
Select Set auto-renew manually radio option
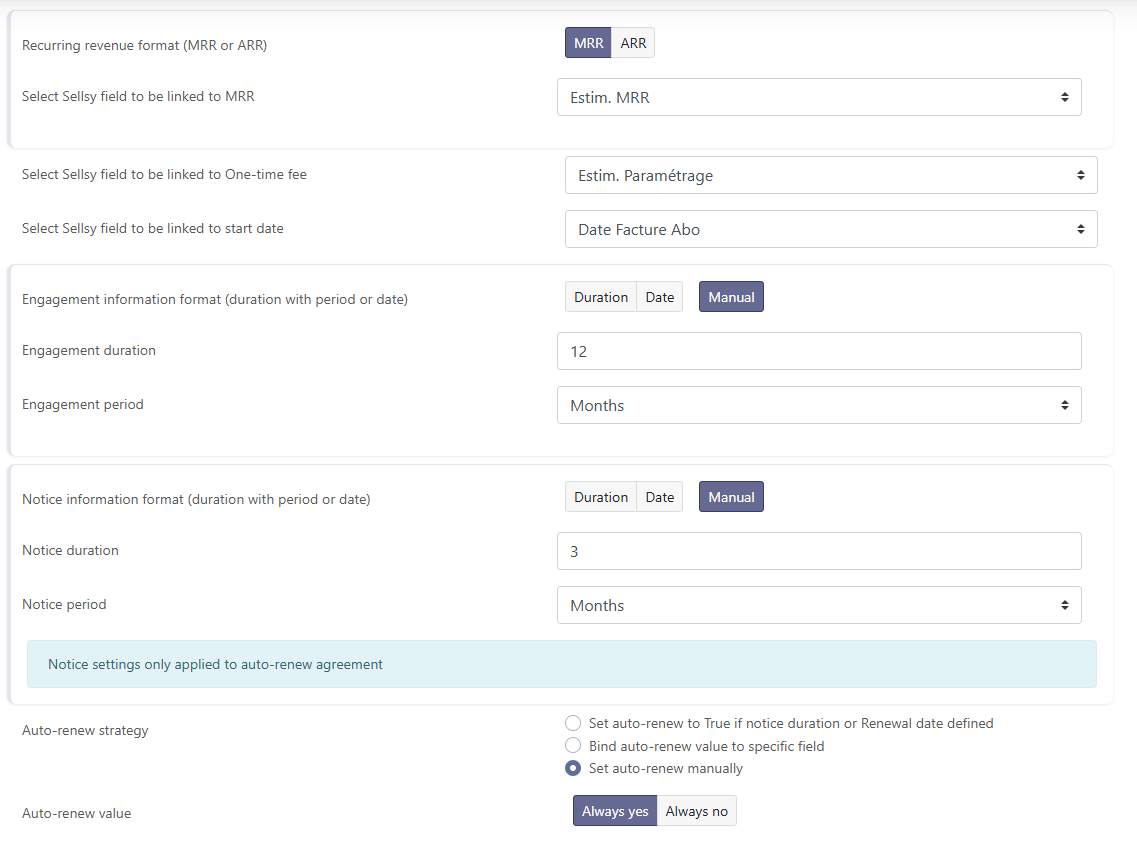(573, 769)
